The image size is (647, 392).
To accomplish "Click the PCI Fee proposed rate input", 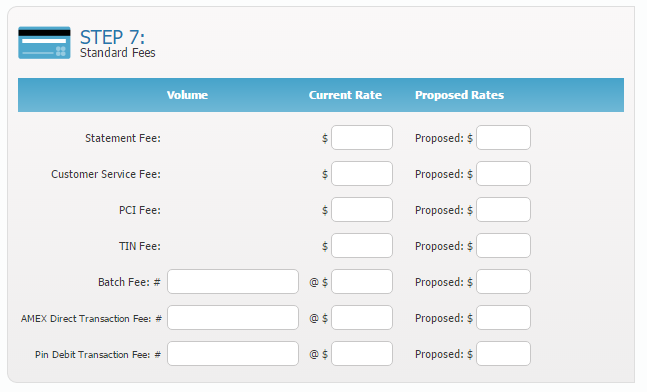I will tap(503, 210).
